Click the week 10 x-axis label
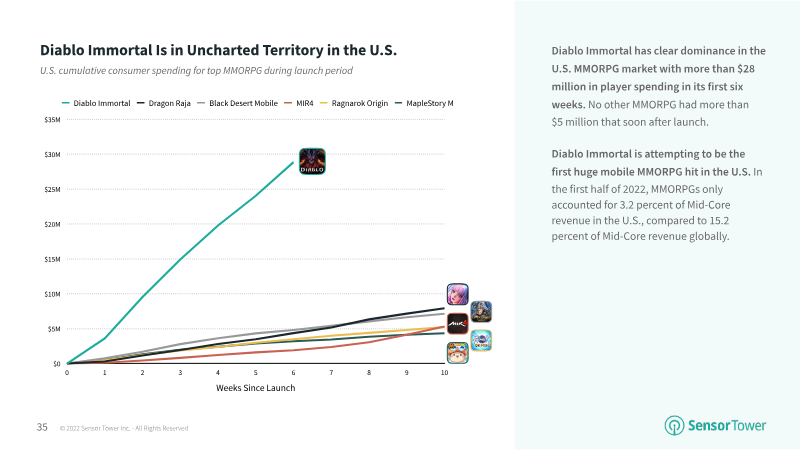Viewport: 800px width, 450px height. tap(444, 373)
